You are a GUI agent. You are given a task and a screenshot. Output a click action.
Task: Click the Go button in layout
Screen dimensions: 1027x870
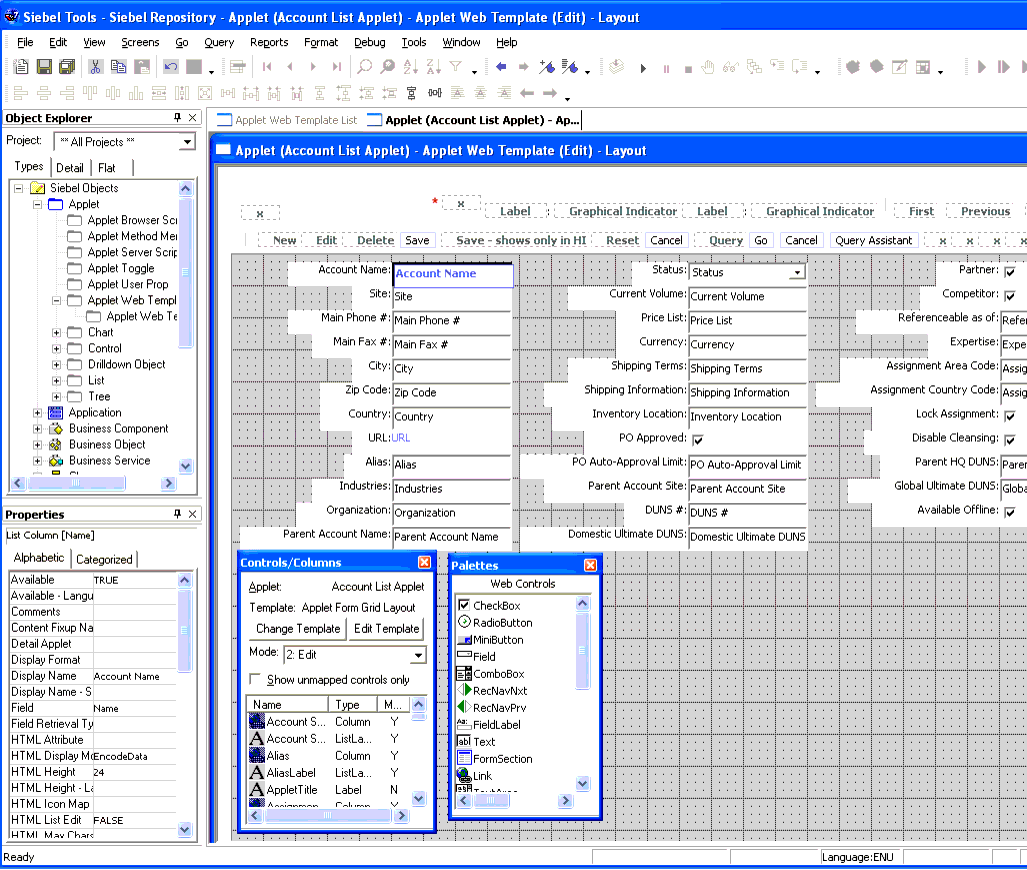click(760, 240)
